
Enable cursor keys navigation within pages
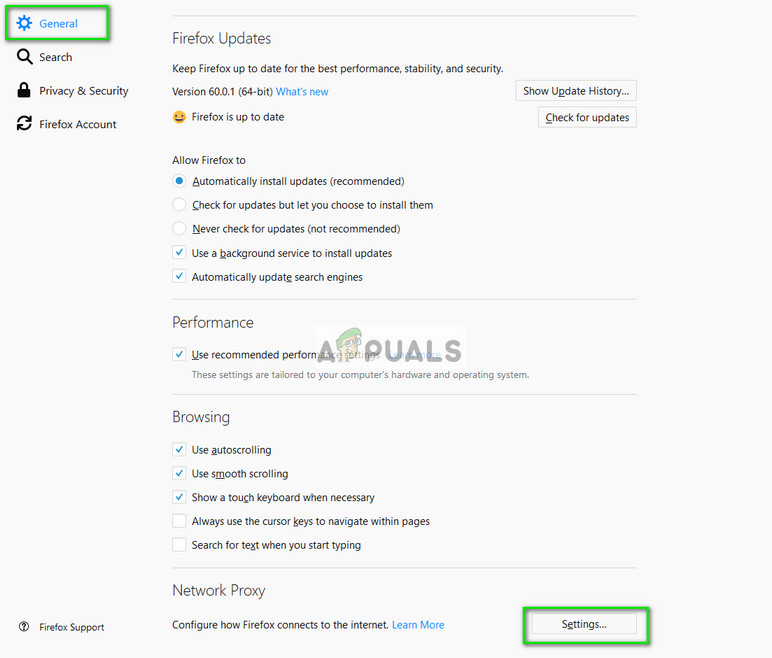click(x=179, y=521)
